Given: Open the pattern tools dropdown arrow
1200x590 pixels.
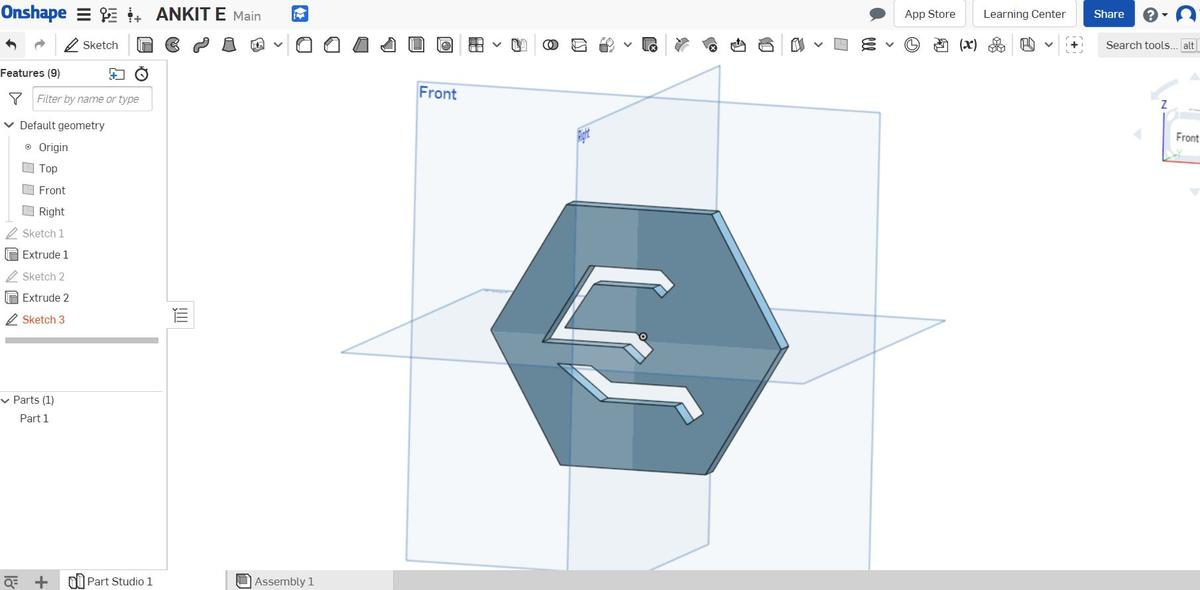Looking at the screenshot, I should click(x=496, y=45).
